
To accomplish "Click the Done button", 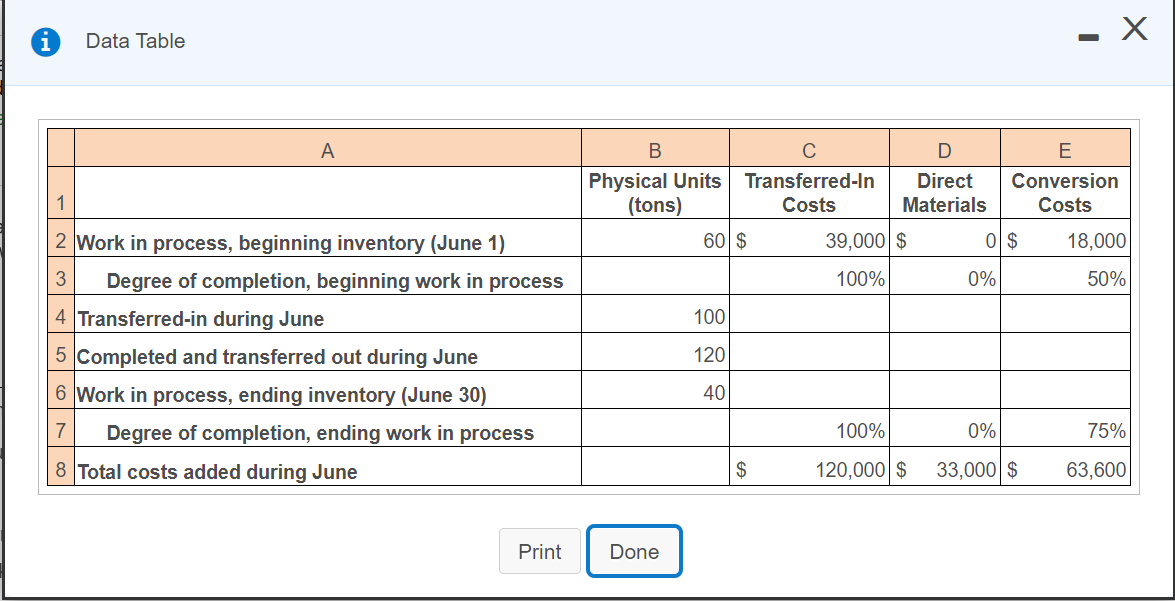I will pyautogui.click(x=634, y=551).
